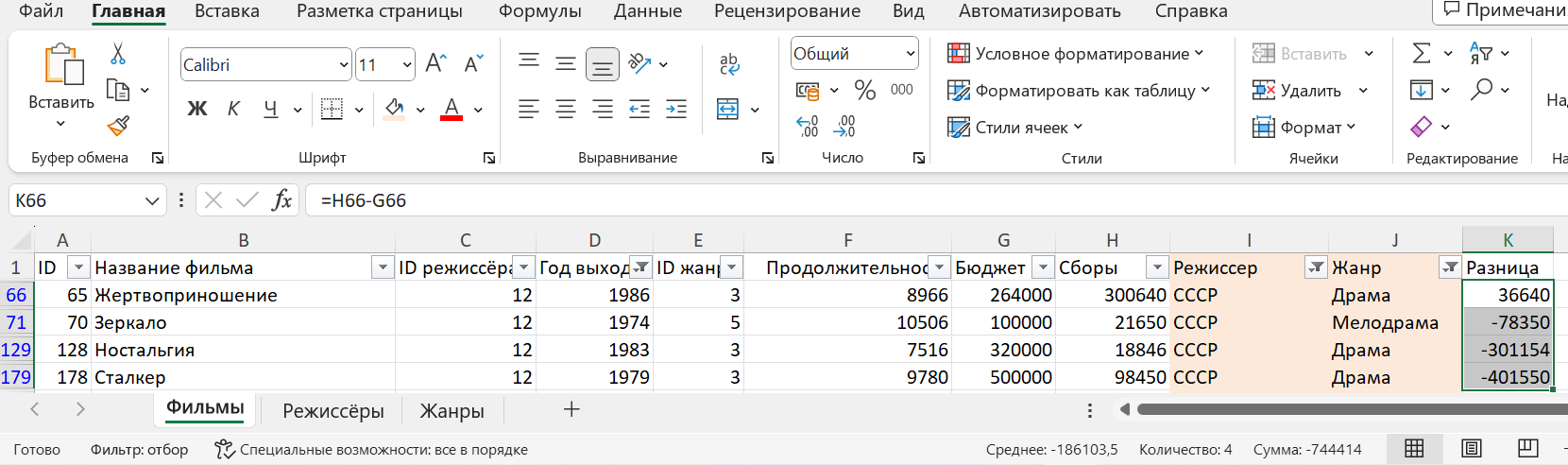
Task: Increase font size with larger A icon
Action: tap(435, 64)
